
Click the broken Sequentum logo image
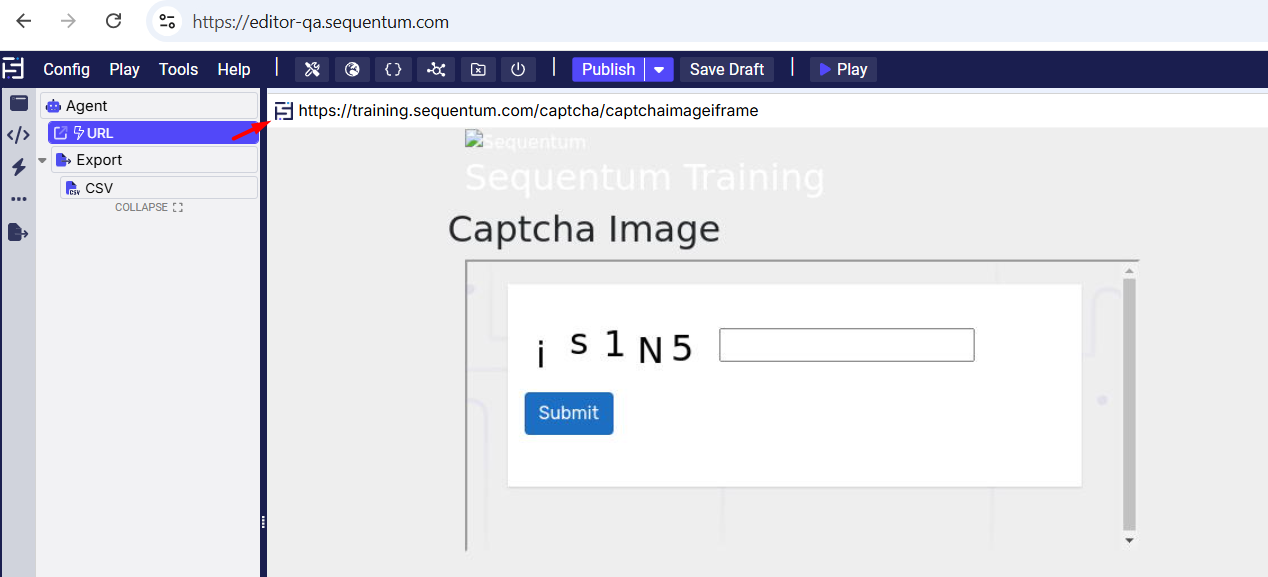point(525,141)
